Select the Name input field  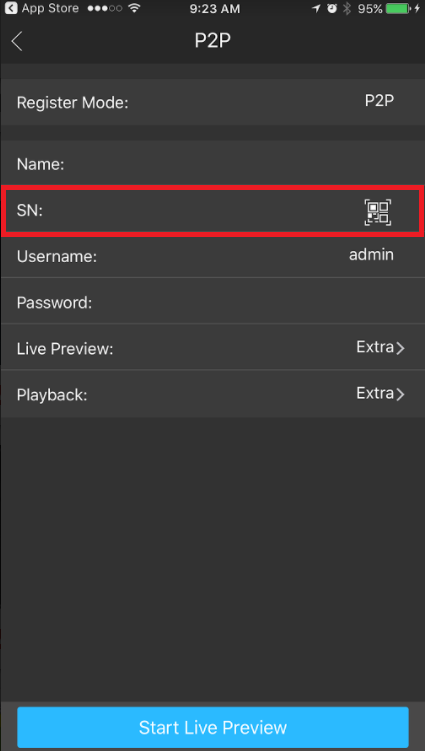click(x=212, y=164)
